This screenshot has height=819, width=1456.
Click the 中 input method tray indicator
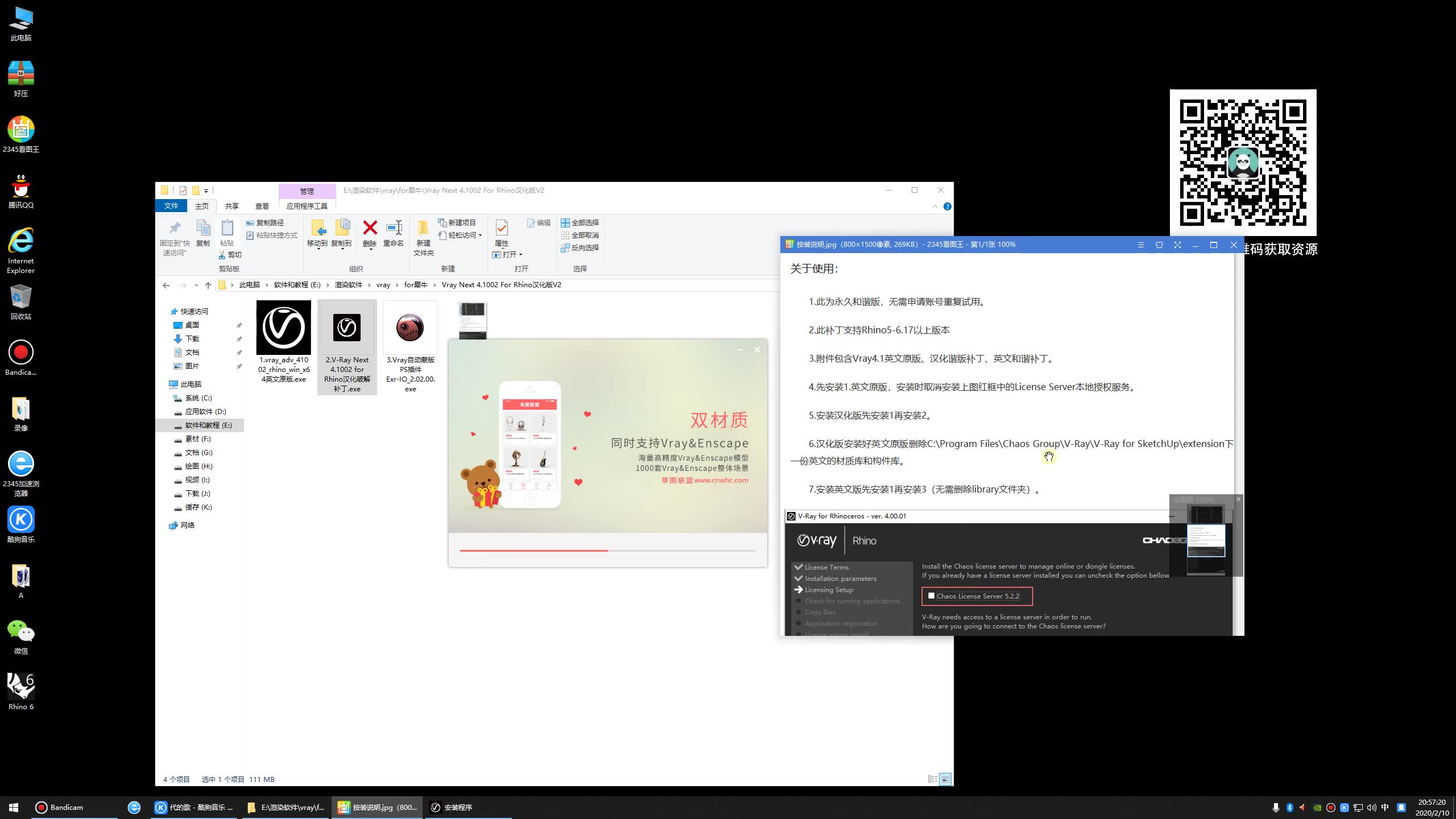tap(1385, 808)
